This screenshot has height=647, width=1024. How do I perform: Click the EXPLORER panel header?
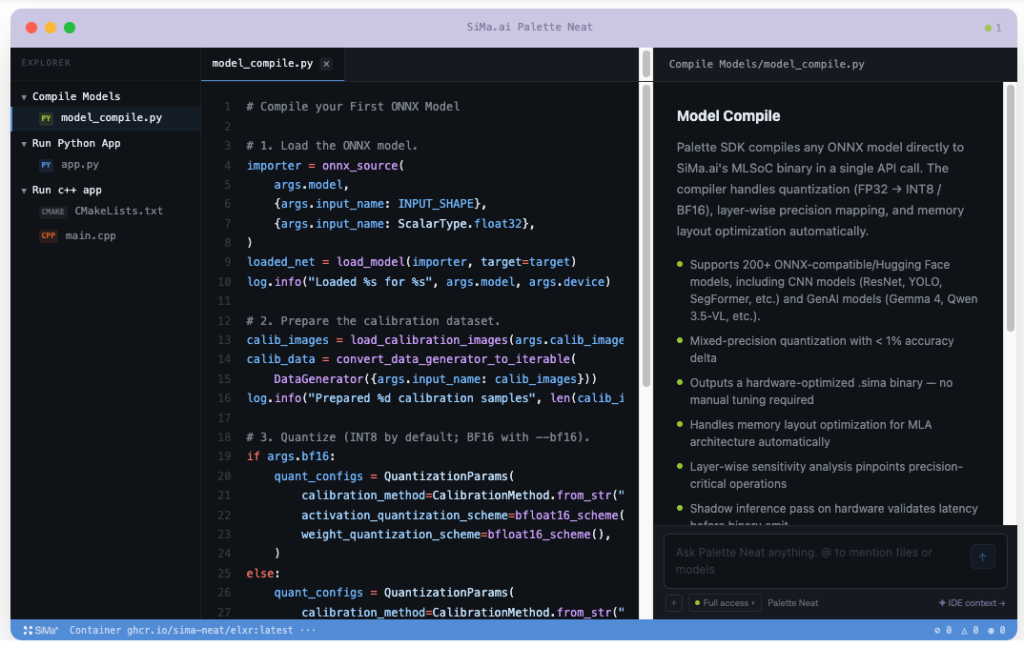click(46, 63)
